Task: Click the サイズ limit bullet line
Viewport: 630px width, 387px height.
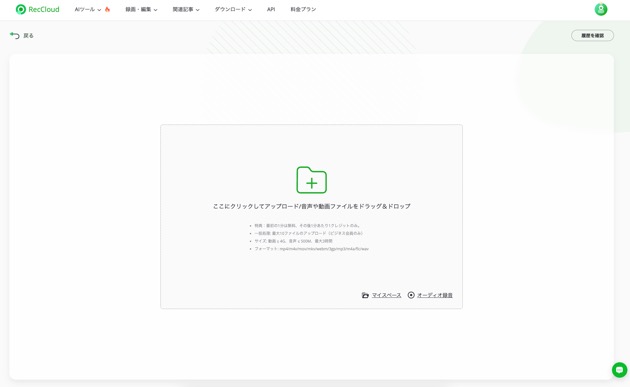Action: (293, 241)
